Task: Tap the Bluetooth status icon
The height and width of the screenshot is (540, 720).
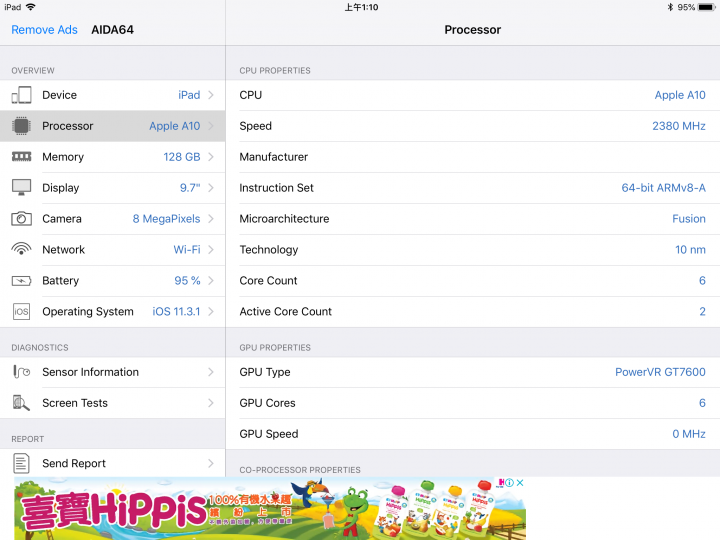Action: pyautogui.click(x=670, y=7)
